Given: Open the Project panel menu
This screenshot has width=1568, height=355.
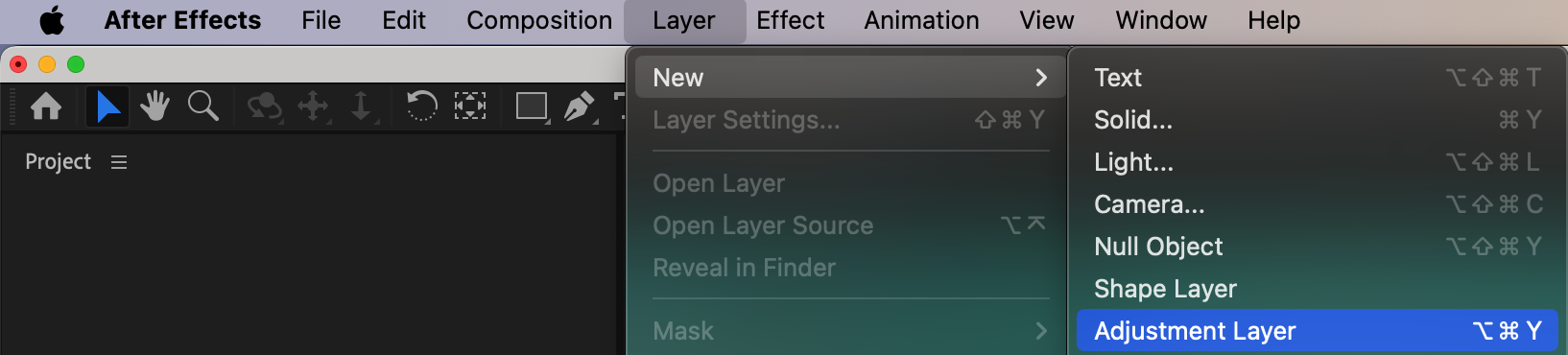Looking at the screenshot, I should coord(119,162).
